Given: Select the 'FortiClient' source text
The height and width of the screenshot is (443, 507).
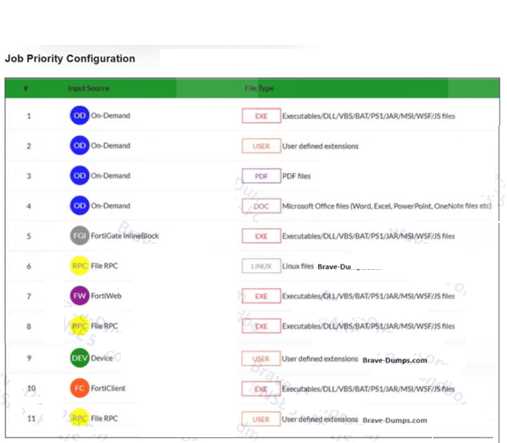Looking at the screenshot, I should click(108, 388).
